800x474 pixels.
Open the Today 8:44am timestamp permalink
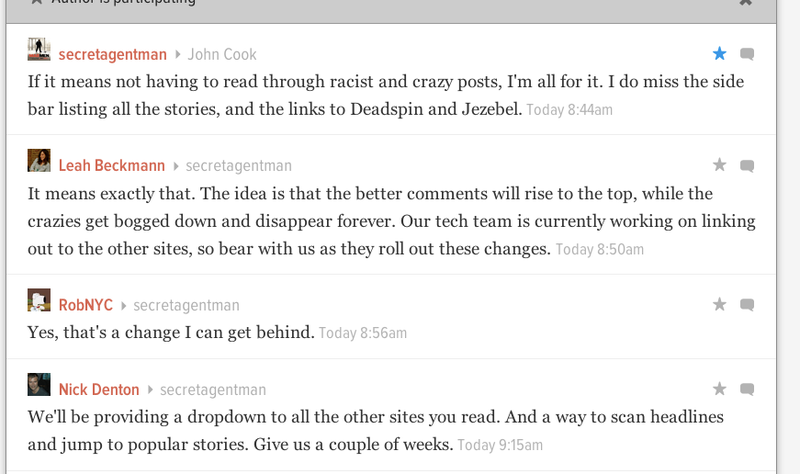569,110
